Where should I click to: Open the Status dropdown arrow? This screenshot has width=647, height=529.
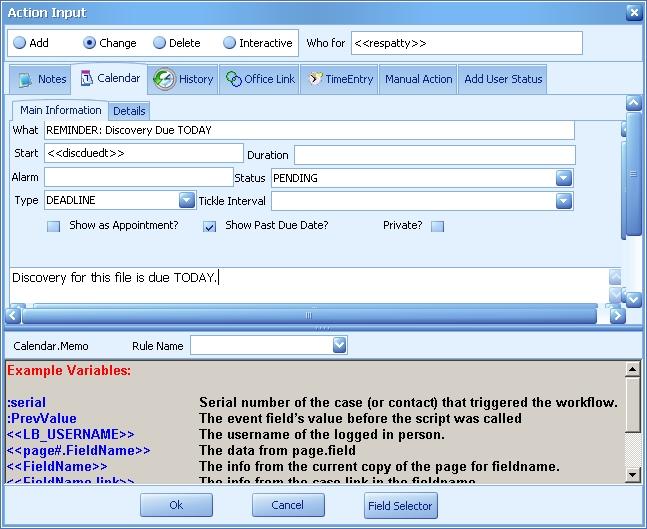564,178
